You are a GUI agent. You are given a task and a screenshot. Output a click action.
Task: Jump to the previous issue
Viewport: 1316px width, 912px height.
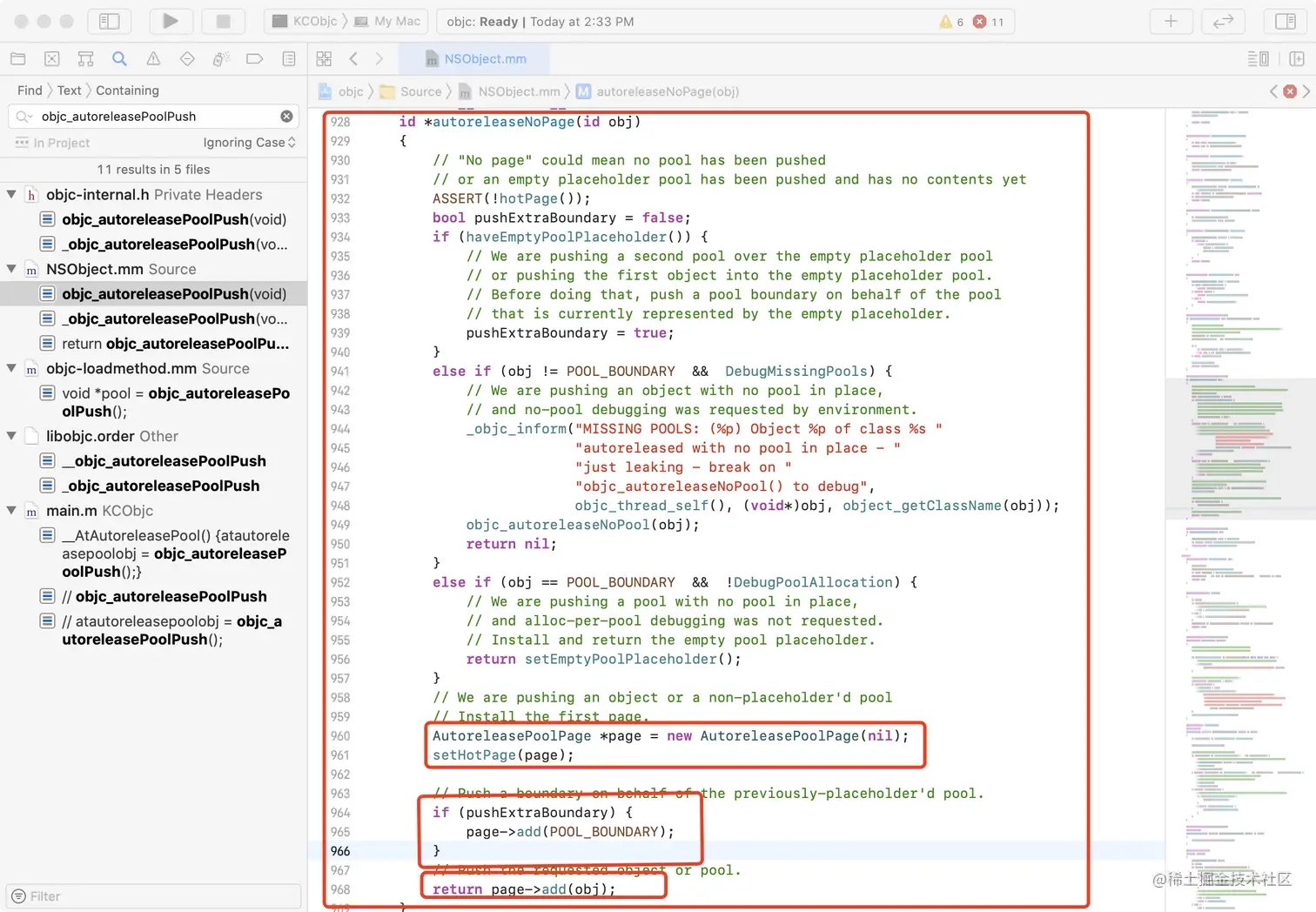pyautogui.click(x=1274, y=91)
